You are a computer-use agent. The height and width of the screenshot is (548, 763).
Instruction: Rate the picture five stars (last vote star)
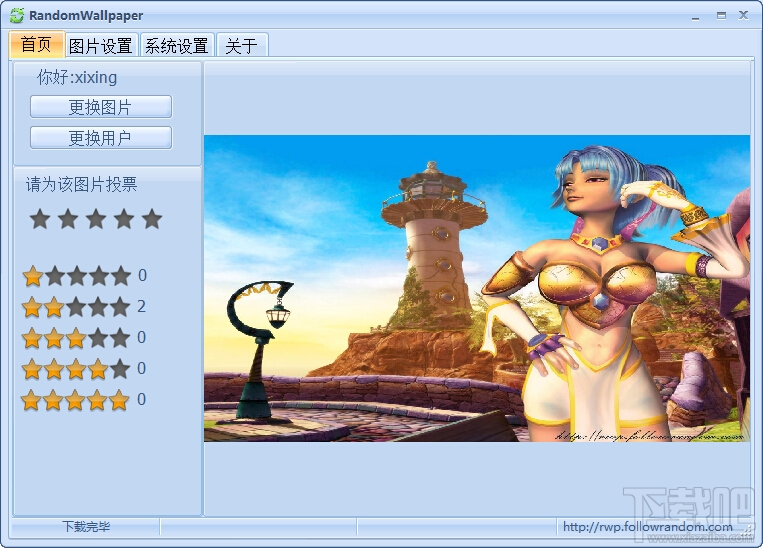pos(152,219)
